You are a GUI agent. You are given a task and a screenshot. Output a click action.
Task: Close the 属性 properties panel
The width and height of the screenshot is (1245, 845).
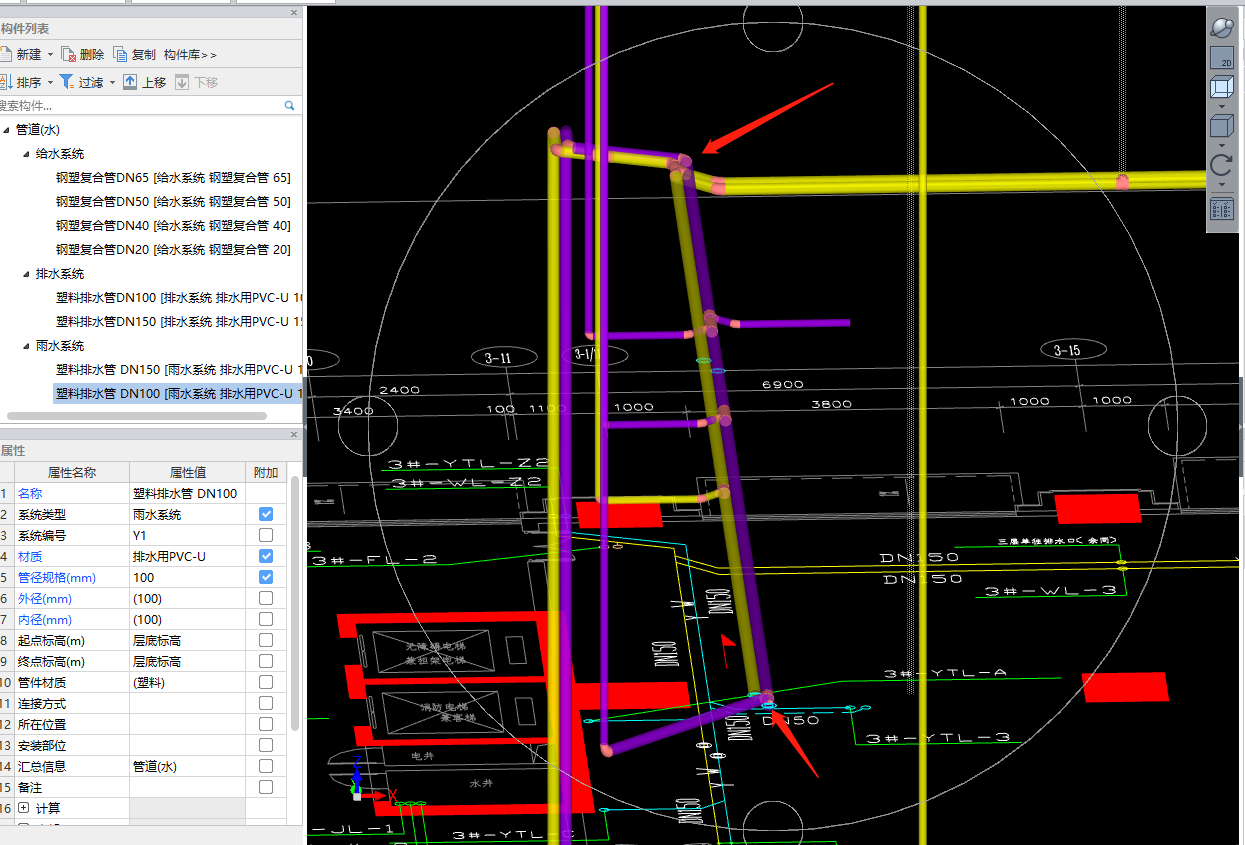[294, 434]
